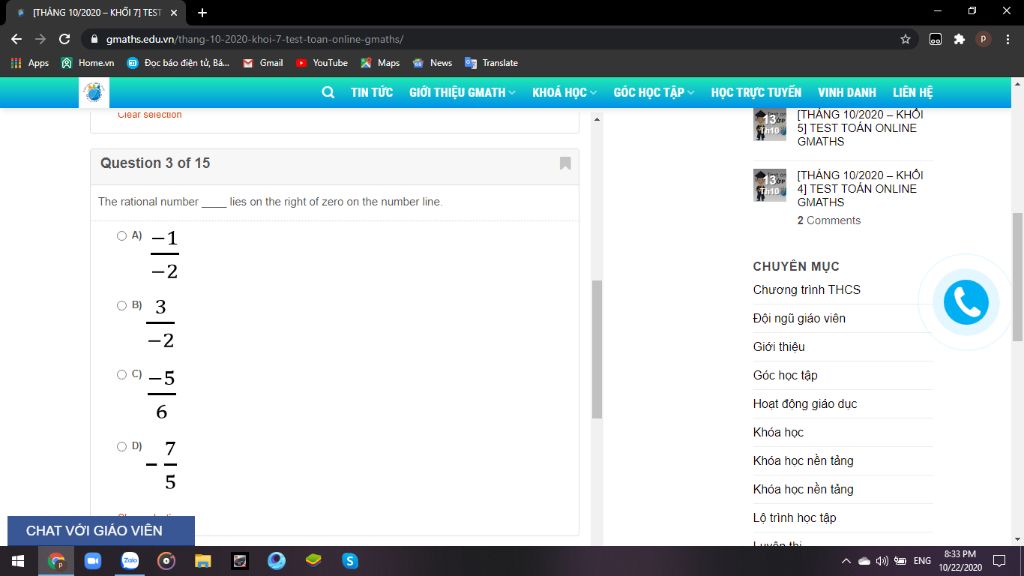The height and width of the screenshot is (576, 1024).
Task: Open the Đội ngũ giáo viên category
Action: [799, 319]
